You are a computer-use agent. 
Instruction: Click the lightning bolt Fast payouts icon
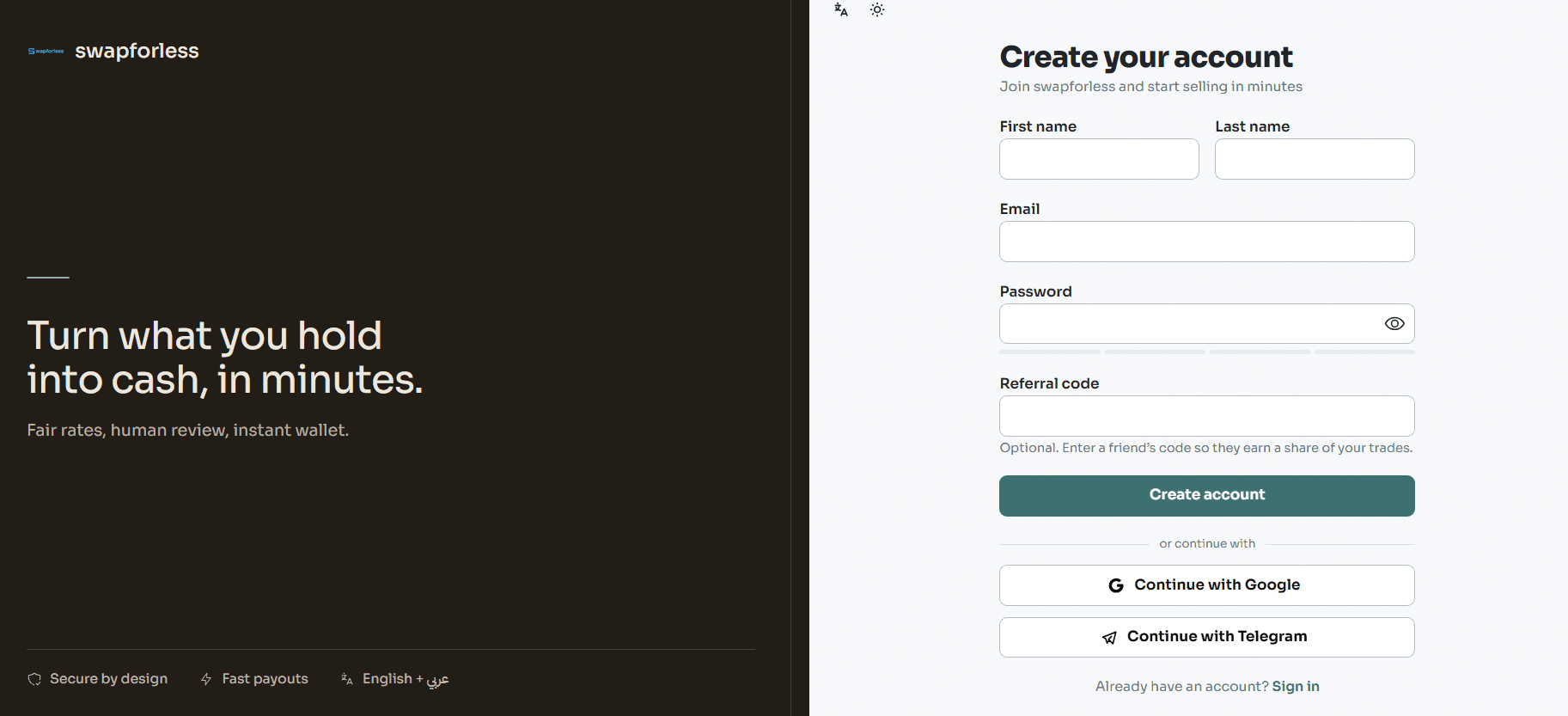point(206,679)
